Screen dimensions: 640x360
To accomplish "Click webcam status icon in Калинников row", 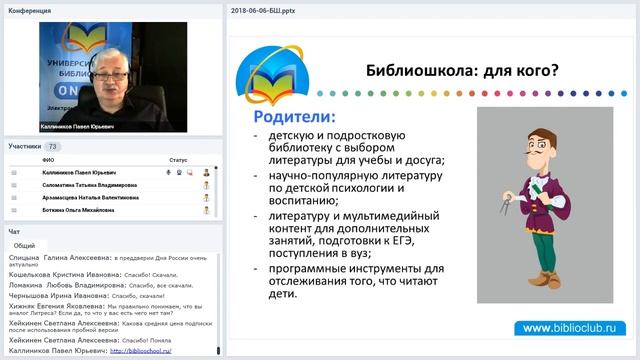I will 179,173.
